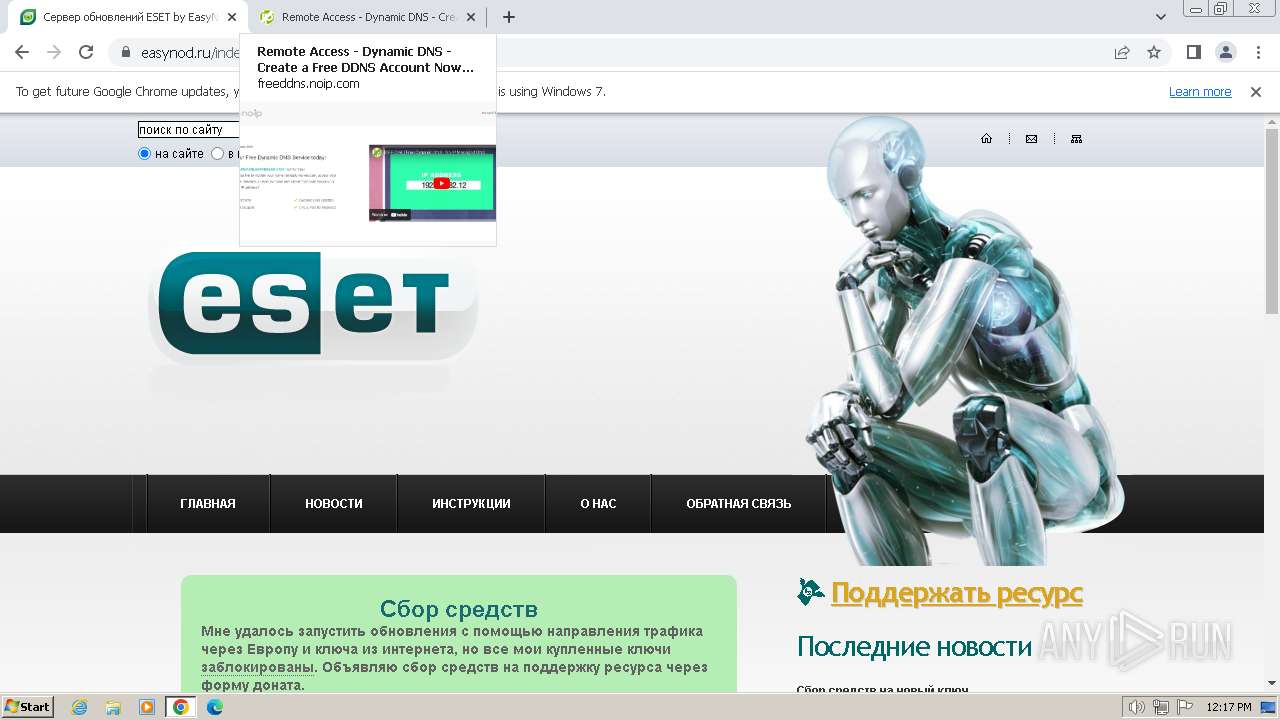
Task: Open the ГЛАВНАЯ menu item
Action: pos(208,504)
